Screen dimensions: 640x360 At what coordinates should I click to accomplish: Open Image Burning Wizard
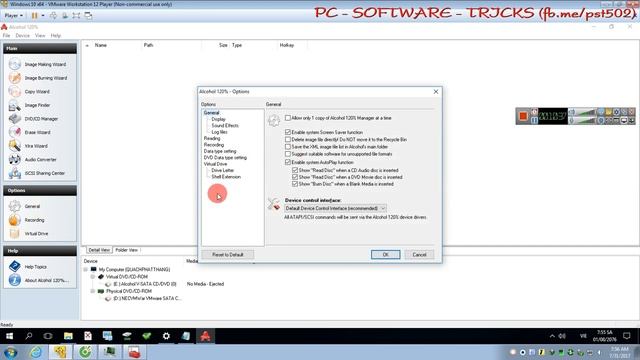pos(39,78)
